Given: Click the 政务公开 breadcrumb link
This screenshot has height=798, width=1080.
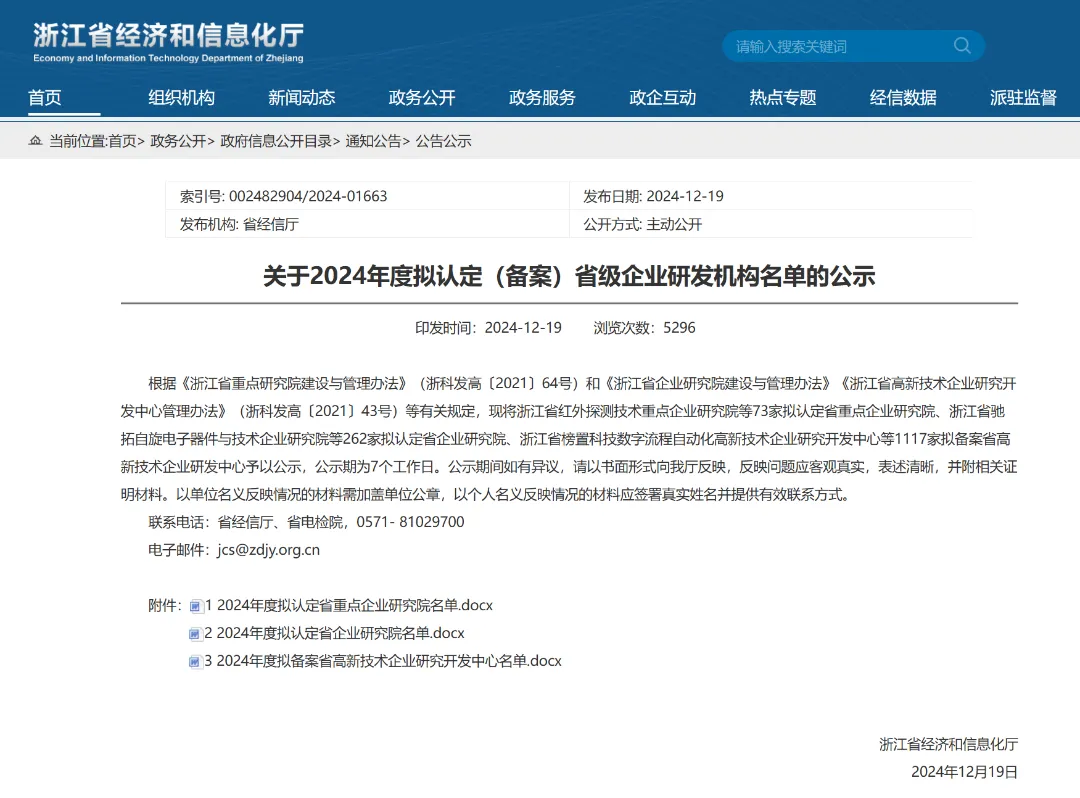Looking at the screenshot, I should pyautogui.click(x=178, y=141).
